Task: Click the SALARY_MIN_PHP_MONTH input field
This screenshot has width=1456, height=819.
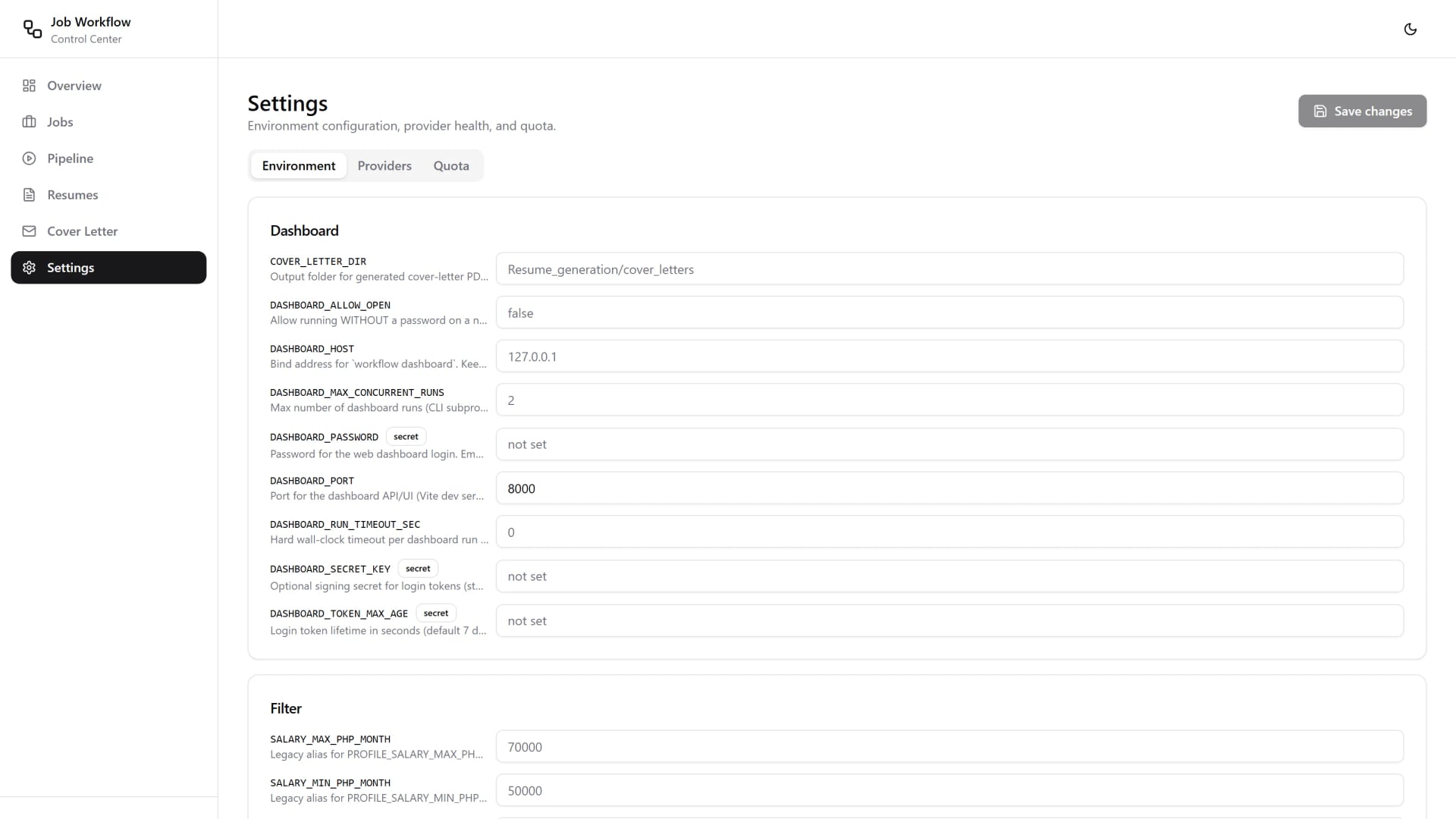Action: (x=949, y=790)
